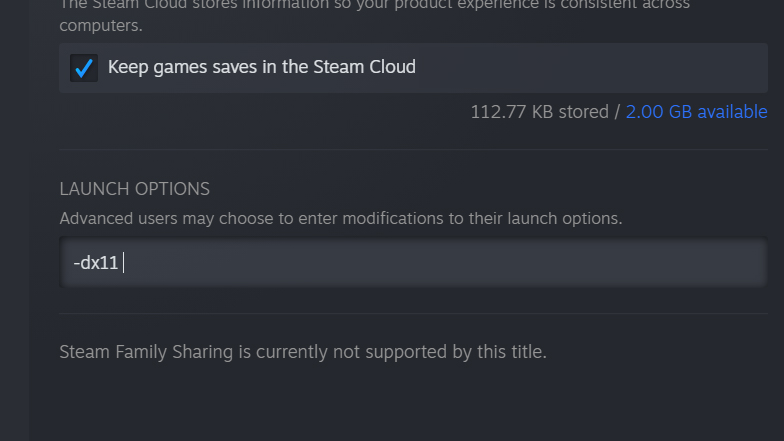784x441 pixels.
Task: Click the slash between stored and available
Action: point(617,112)
